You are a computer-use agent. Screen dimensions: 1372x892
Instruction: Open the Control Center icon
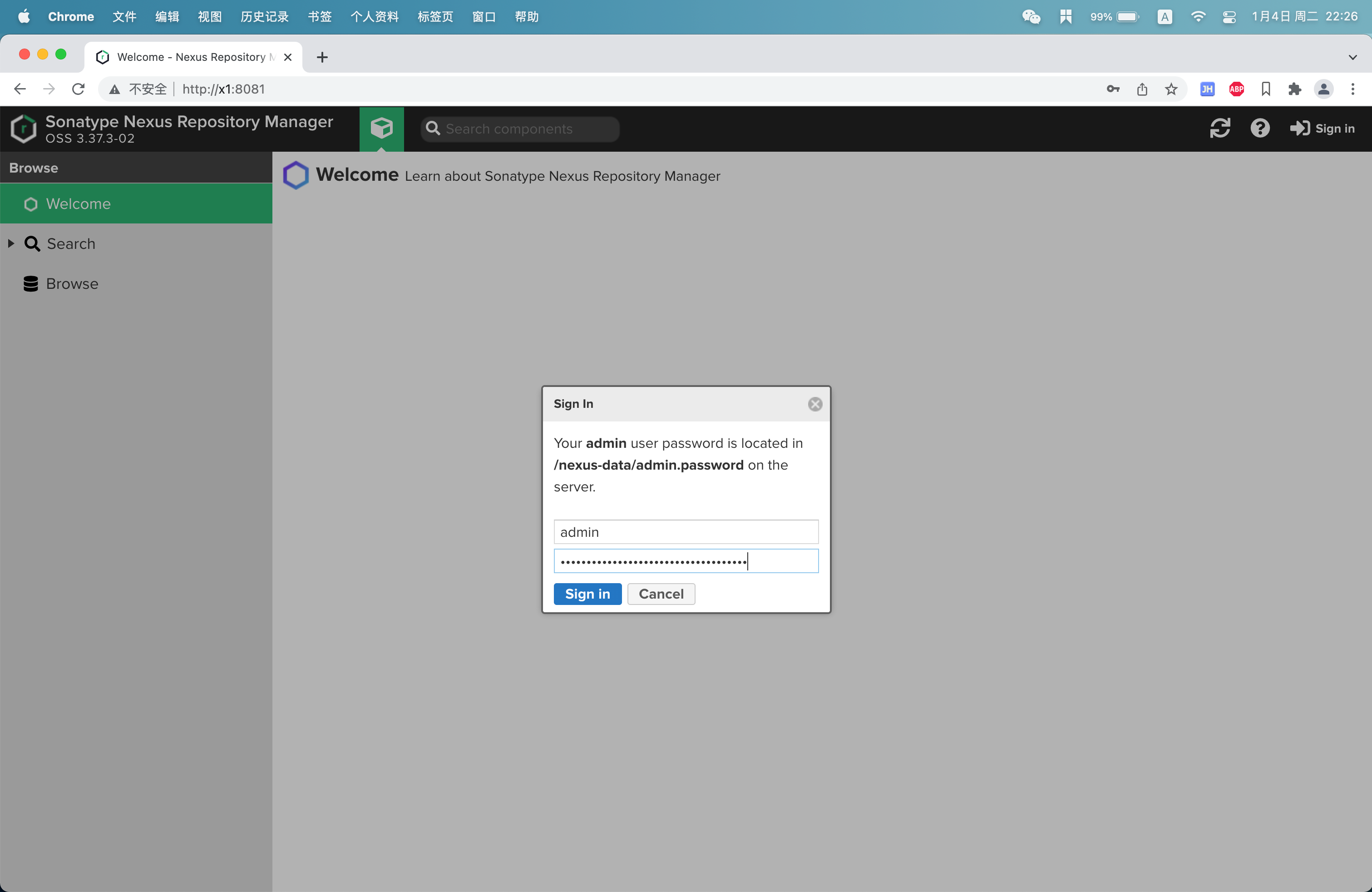[x=1229, y=17]
